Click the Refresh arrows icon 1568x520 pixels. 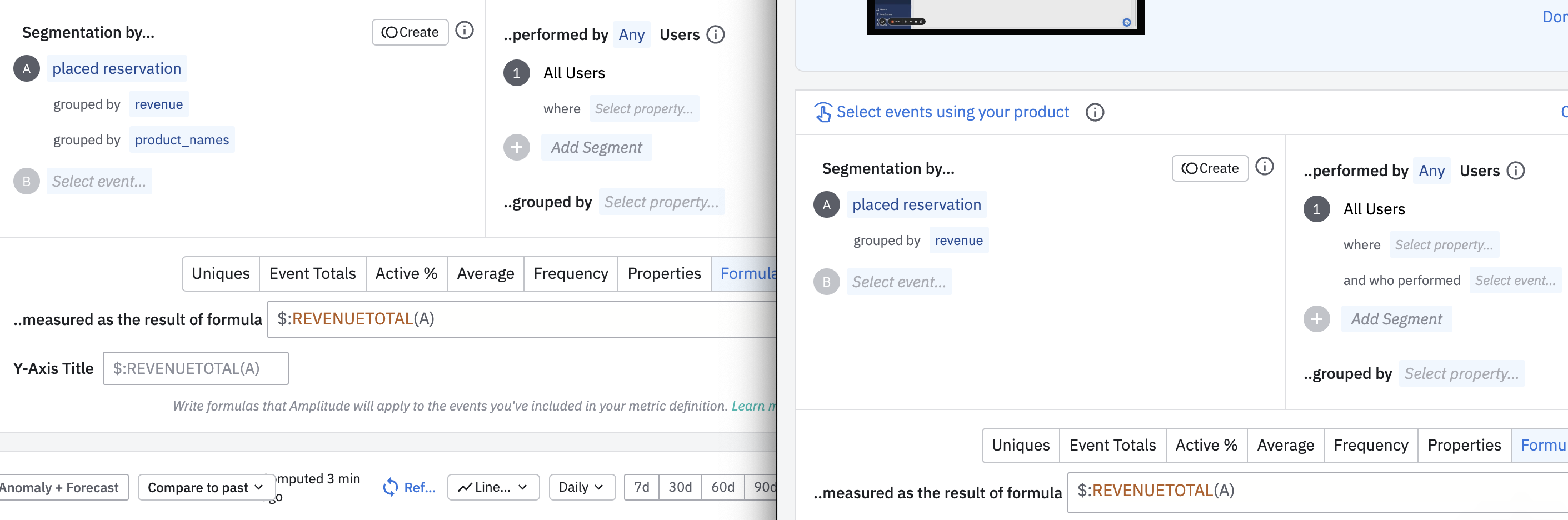coord(390,487)
